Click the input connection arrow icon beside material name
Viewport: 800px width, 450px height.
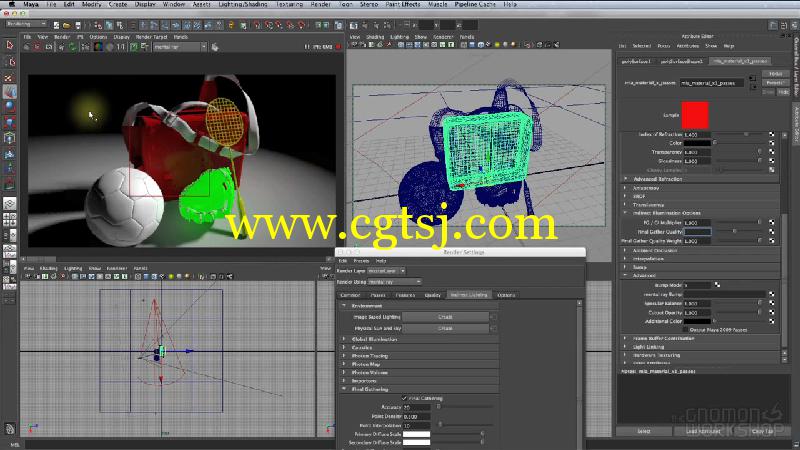pyautogui.click(x=753, y=78)
